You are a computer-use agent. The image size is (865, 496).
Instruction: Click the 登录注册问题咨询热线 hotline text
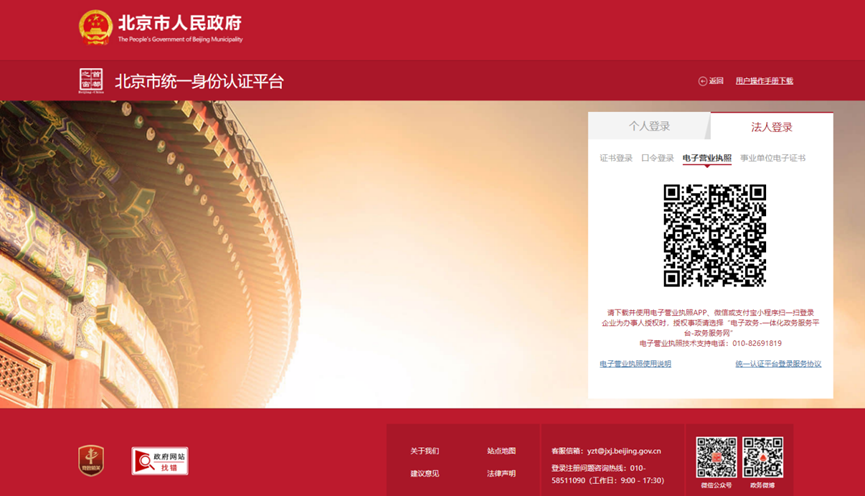coord(607,474)
